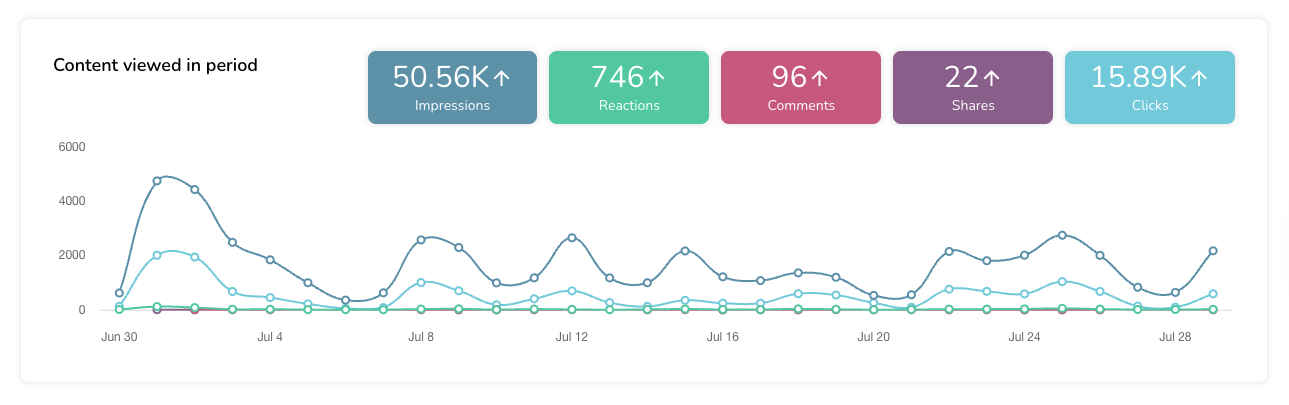Screen dimensions: 1289x405
Task: Toggle the Reactions metric card
Action: [x=629, y=88]
